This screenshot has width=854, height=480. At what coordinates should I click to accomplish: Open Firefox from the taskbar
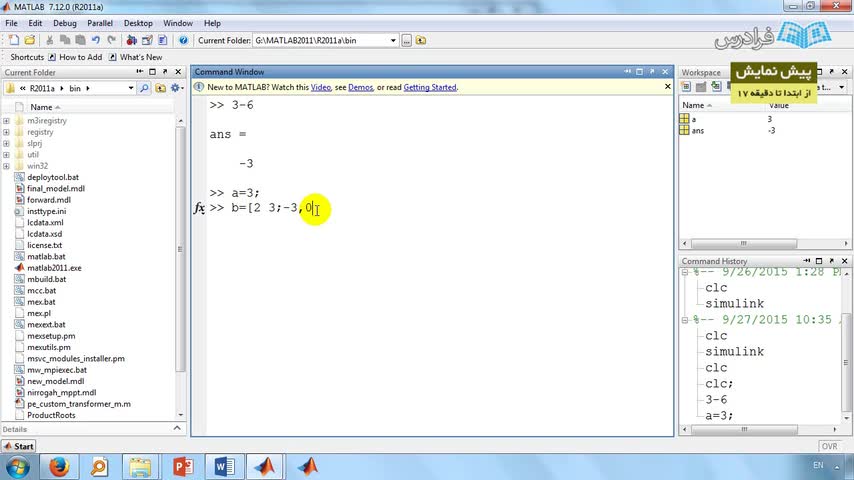[59, 467]
